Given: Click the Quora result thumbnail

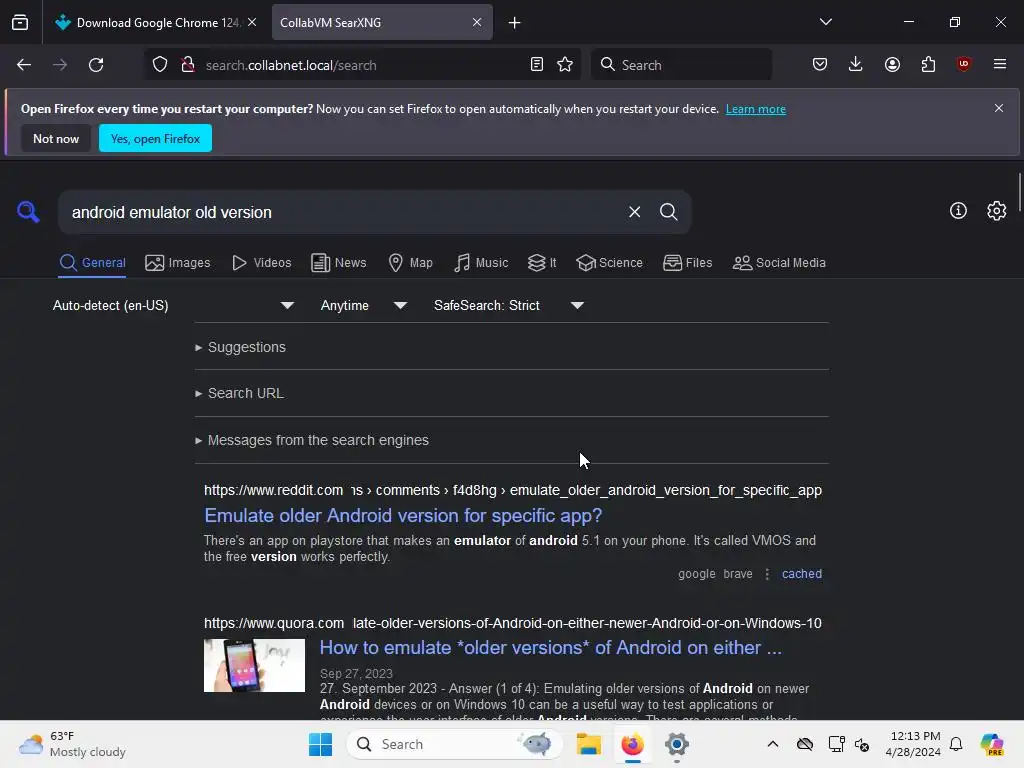Looking at the screenshot, I should tap(254, 665).
